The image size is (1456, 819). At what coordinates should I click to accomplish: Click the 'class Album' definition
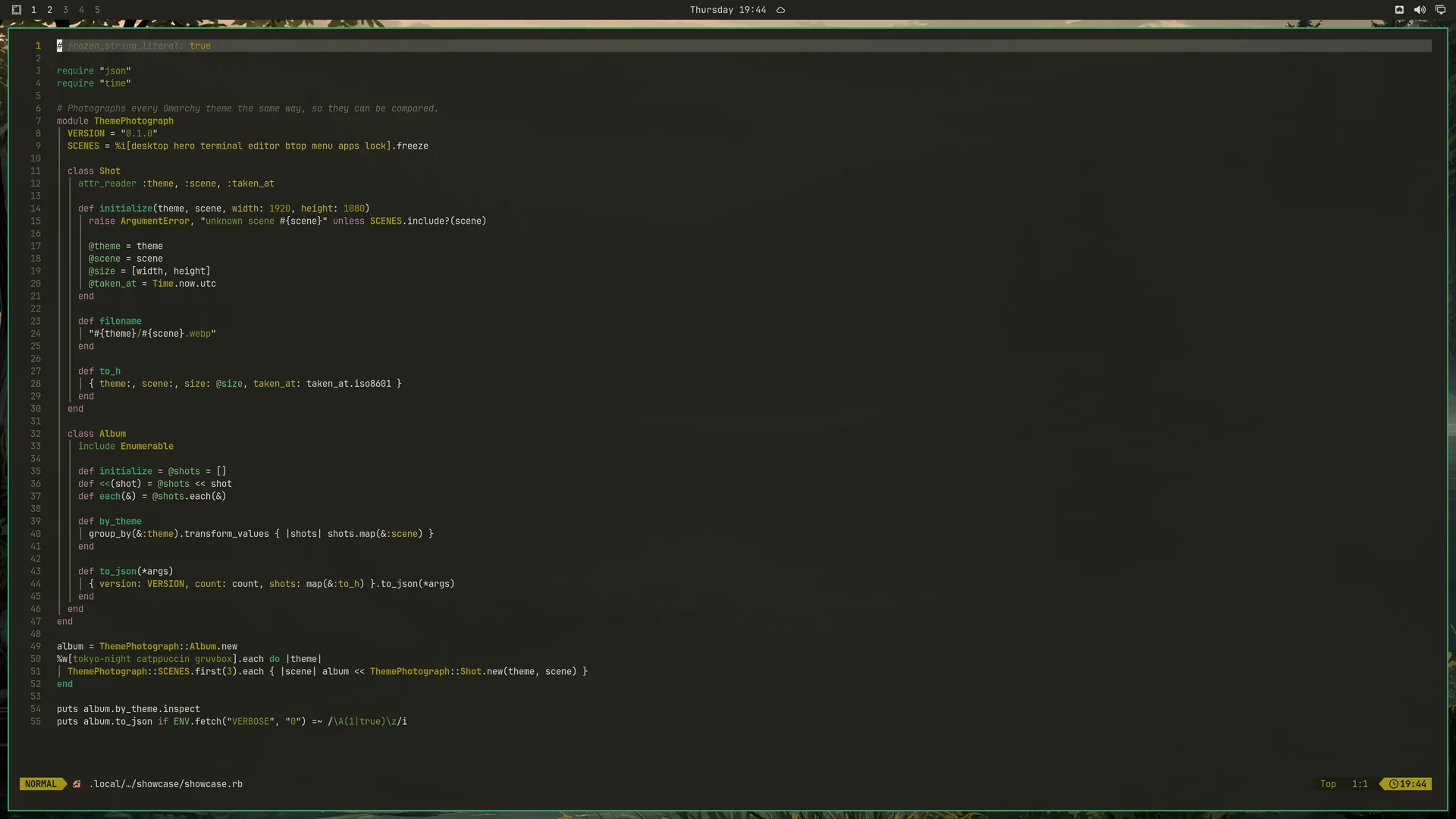[x=96, y=434]
